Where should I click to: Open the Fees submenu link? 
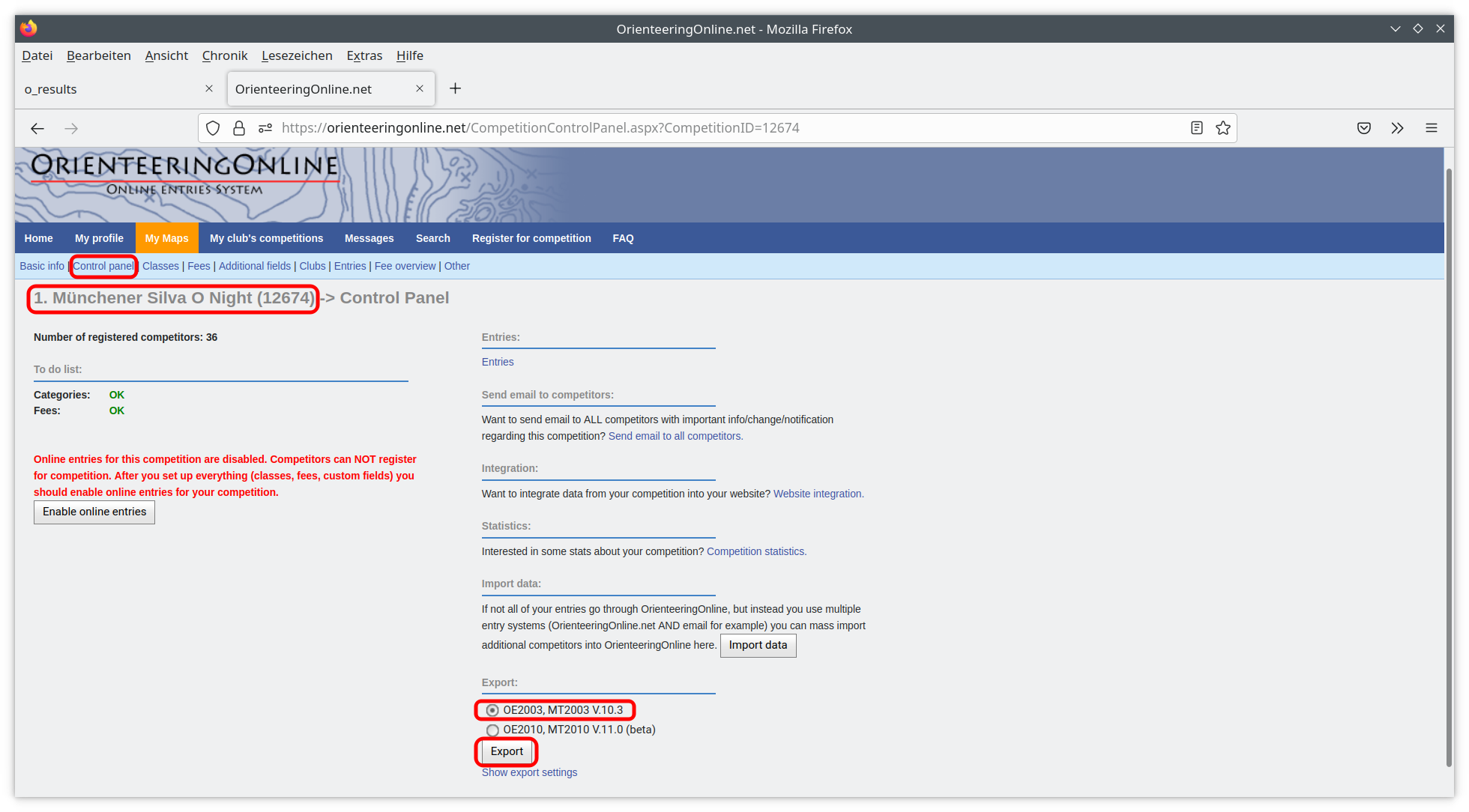[x=199, y=266]
